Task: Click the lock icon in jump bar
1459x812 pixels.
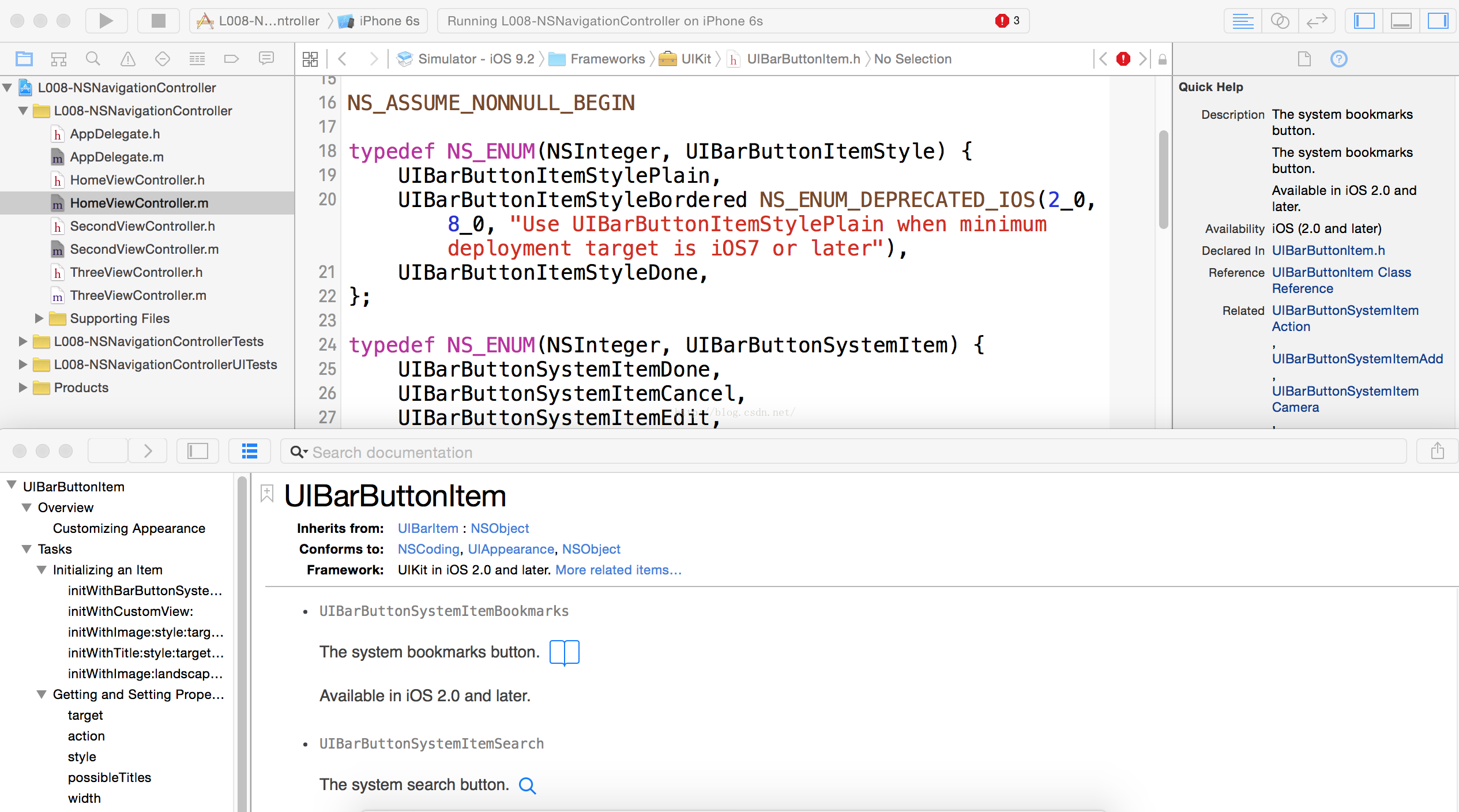Action: tap(1163, 59)
